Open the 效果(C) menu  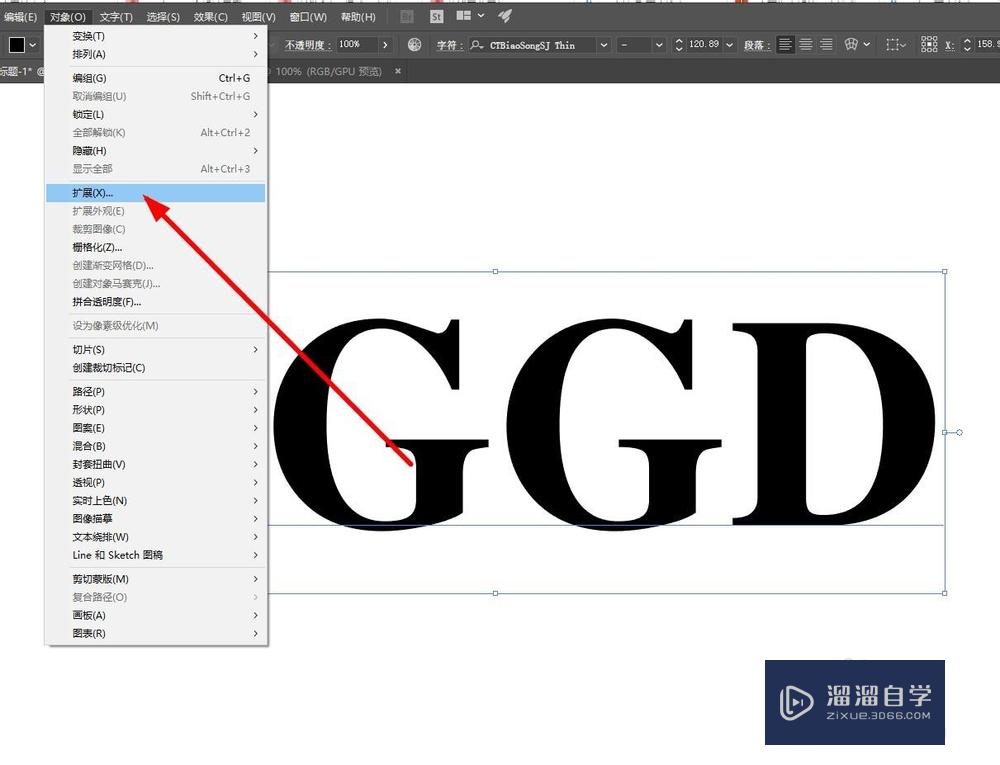pos(210,17)
